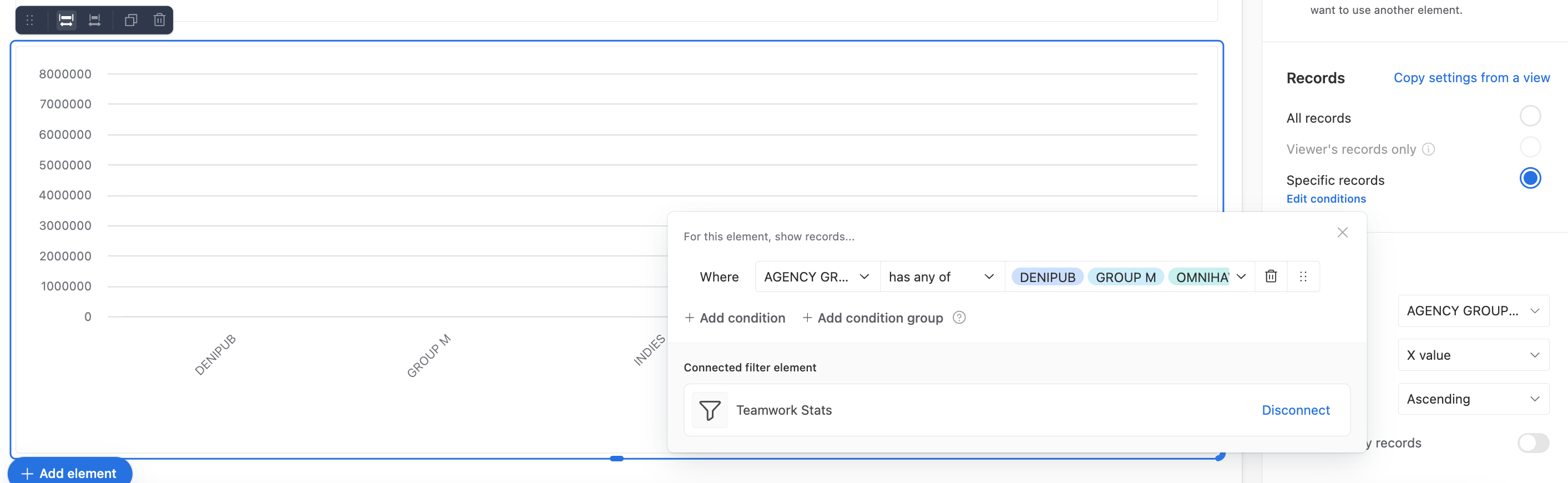Delete the AGENCY GR... condition
Image resolution: width=1568 pixels, height=483 pixels.
pos(1271,276)
